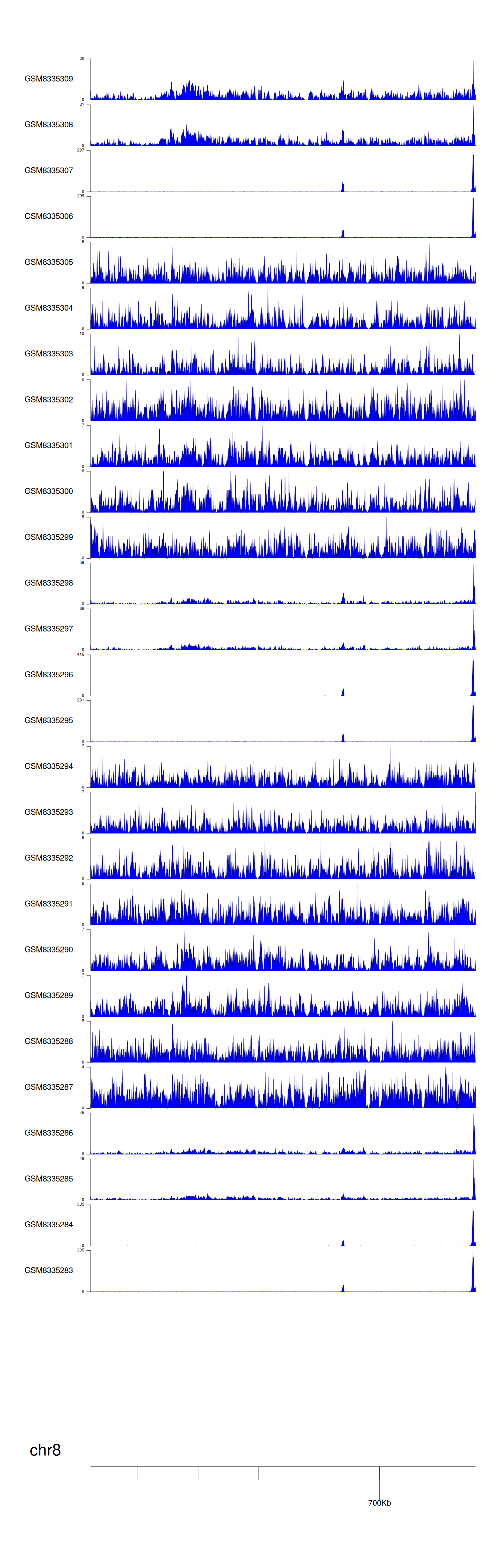The image size is (501, 1568).
Task: Click the GSM8335309 track label
Action: (49, 79)
